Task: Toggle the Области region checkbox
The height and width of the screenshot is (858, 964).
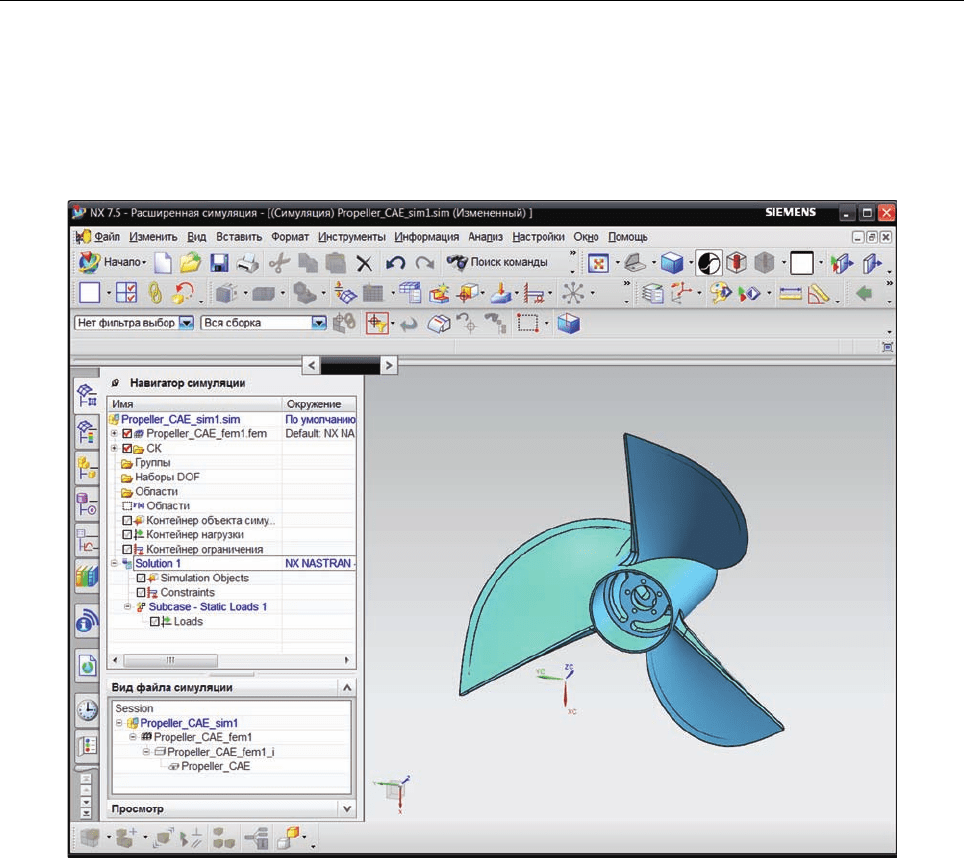Action: pyautogui.click(x=127, y=506)
